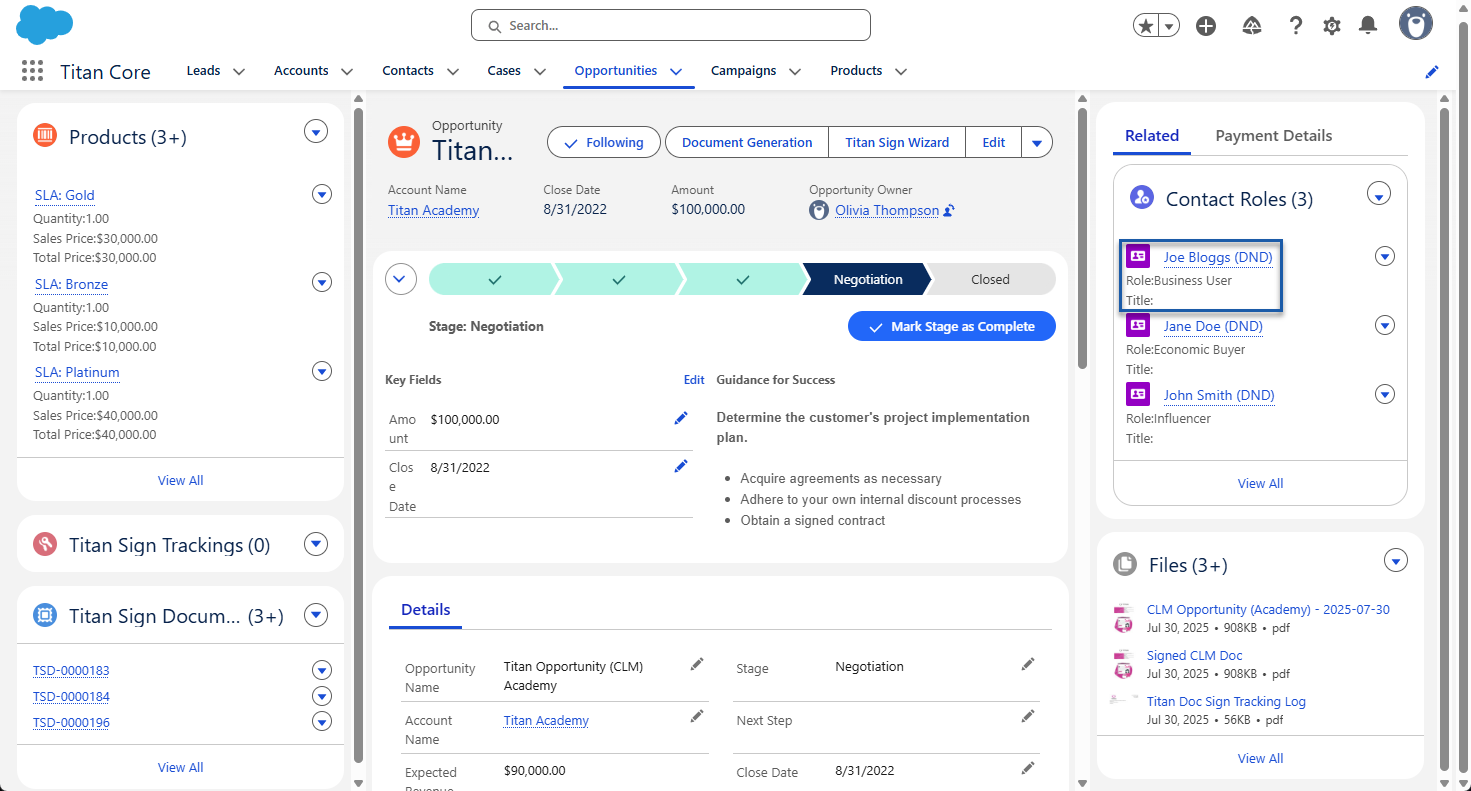Open the Campaigns tab

[x=744, y=70]
